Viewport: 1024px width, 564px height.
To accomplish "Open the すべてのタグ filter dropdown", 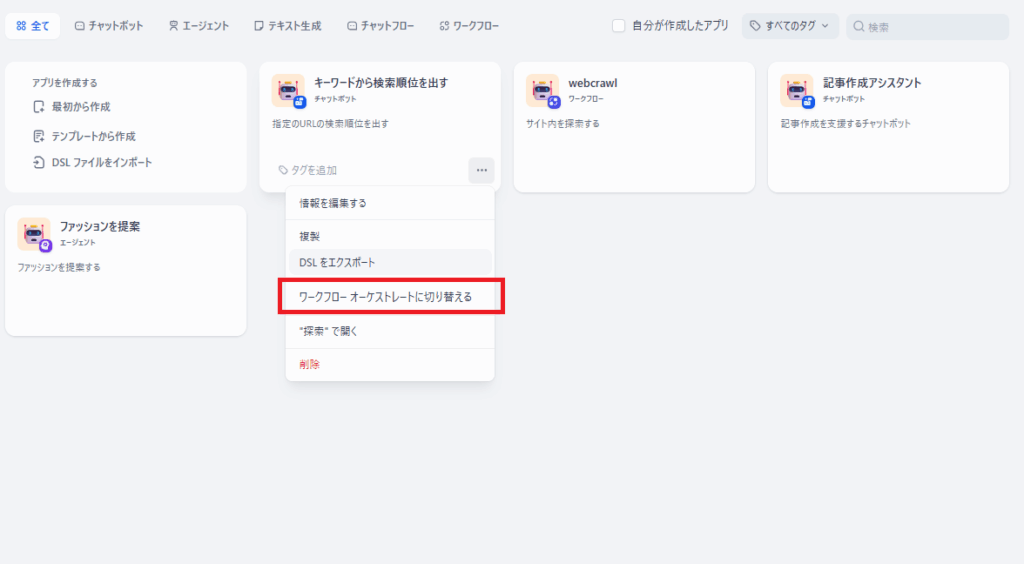I will coord(789,26).
